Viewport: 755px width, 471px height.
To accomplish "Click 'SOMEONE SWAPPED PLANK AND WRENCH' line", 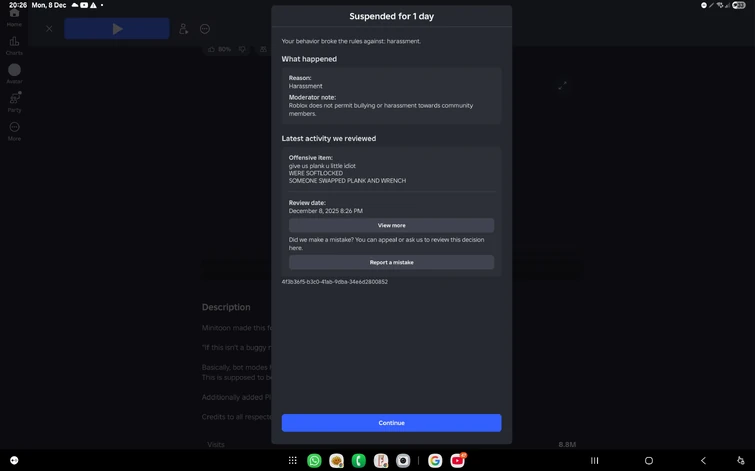I will [347, 181].
